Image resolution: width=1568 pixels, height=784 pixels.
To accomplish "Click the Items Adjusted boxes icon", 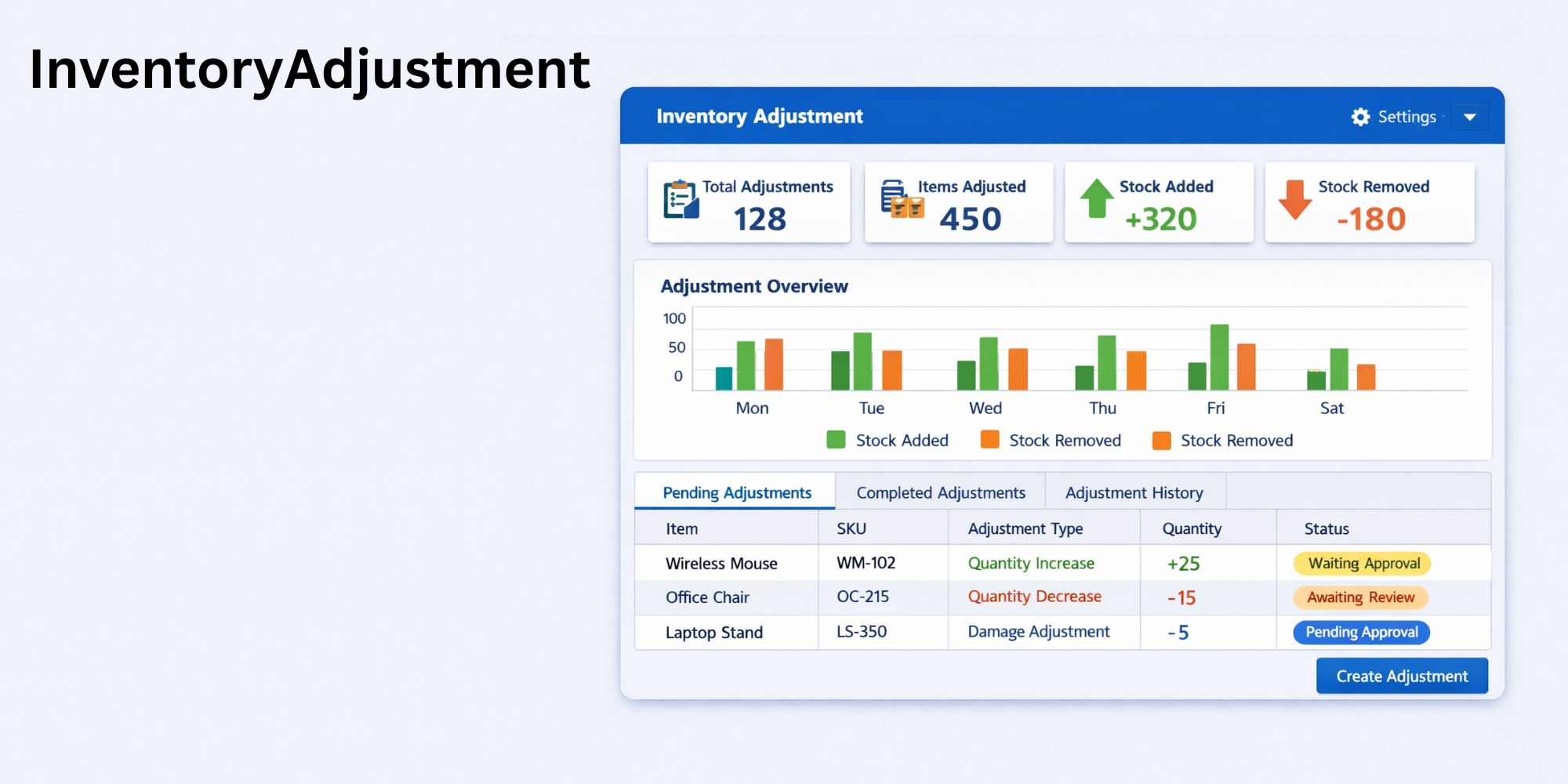I will coord(902,200).
